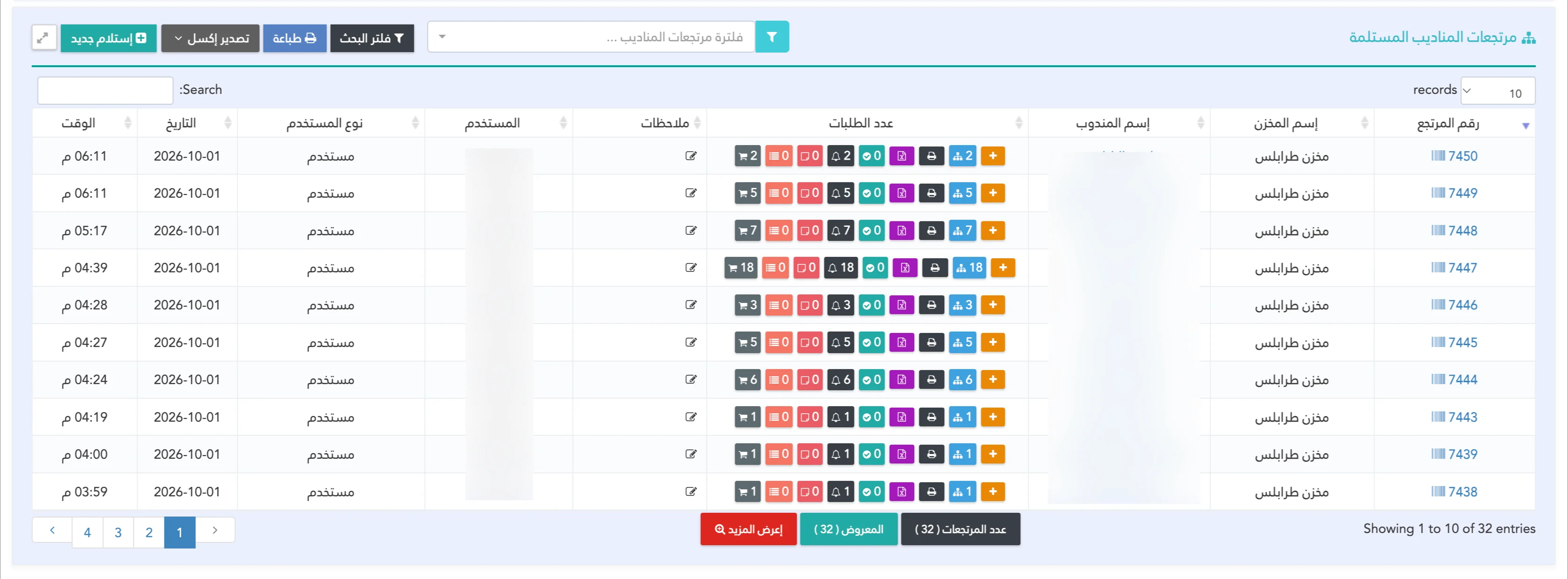Viewport: 1568px width, 579px height.
Task: Go to page 3 of results
Action: tap(118, 533)
